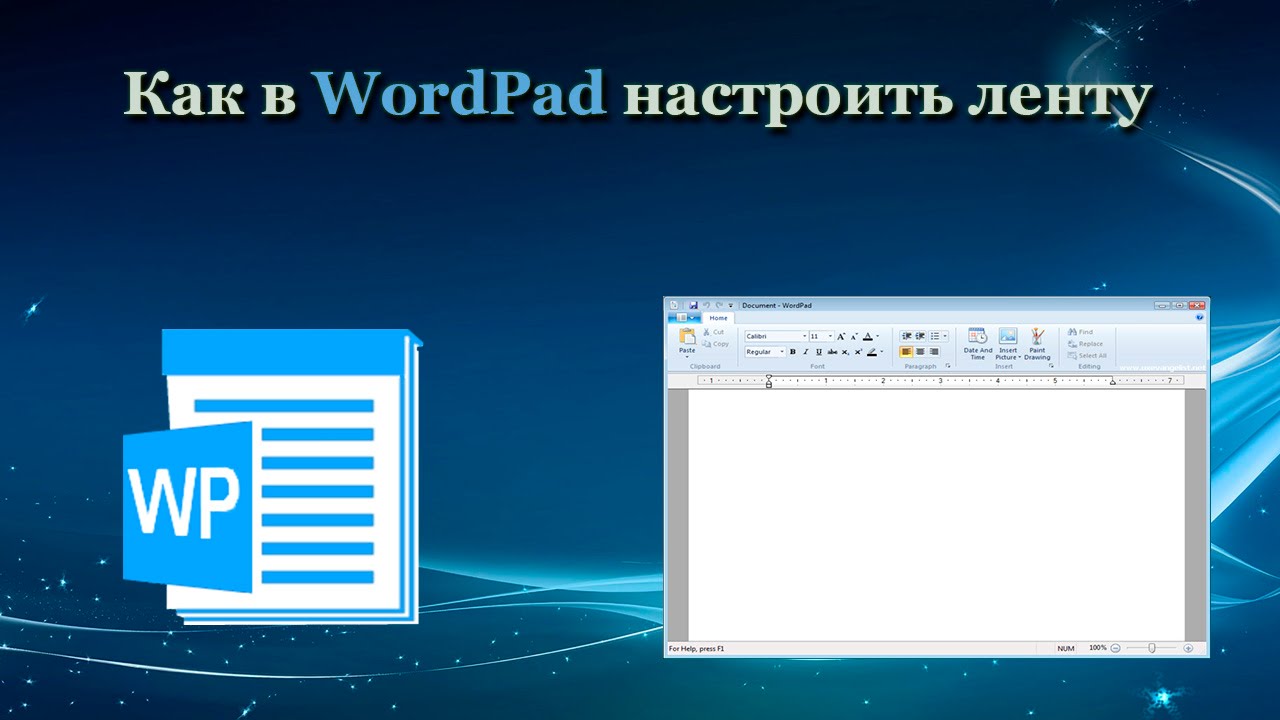Open the Customize Quick Access Toolbar arrow

731,305
